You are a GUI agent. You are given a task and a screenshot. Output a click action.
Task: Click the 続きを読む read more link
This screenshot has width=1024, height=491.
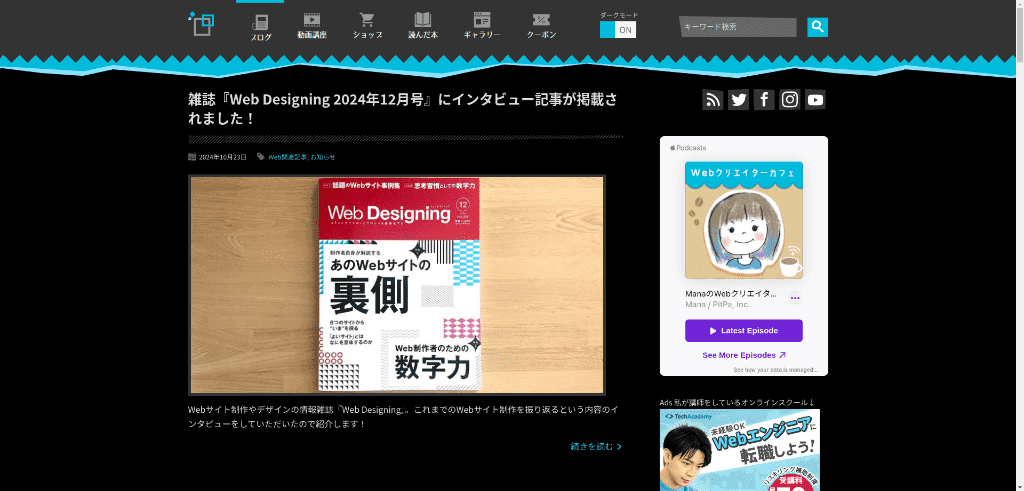point(596,446)
